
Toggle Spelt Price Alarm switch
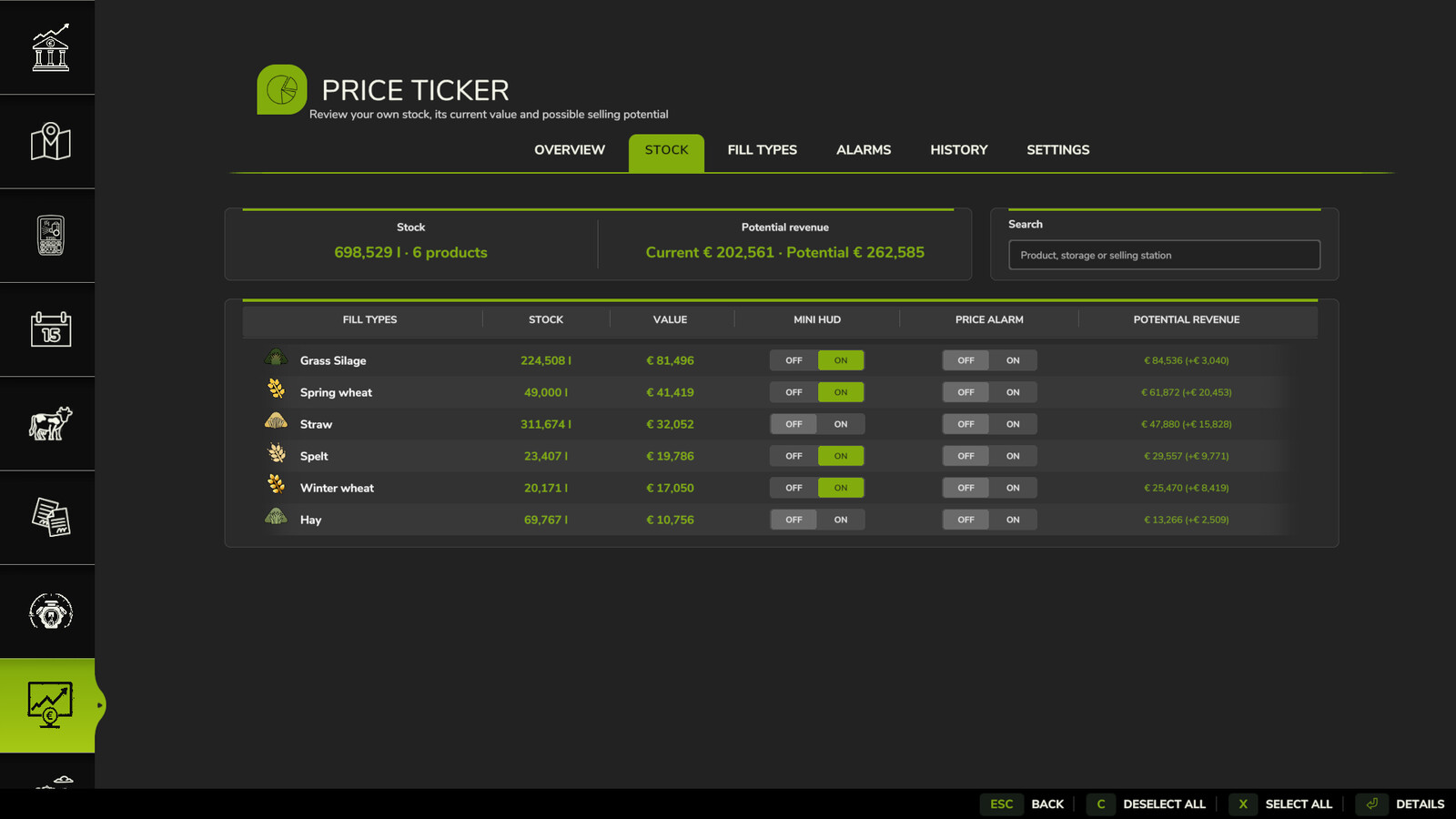989,456
